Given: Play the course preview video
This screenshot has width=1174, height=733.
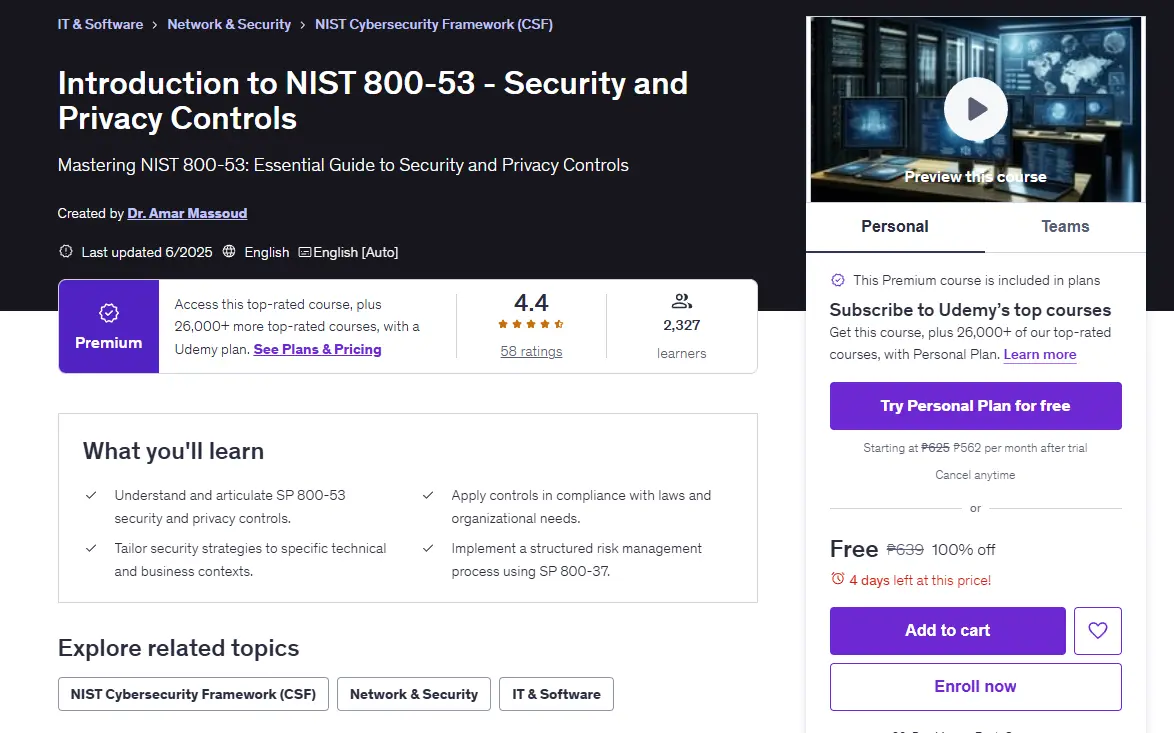Looking at the screenshot, I should [975, 109].
